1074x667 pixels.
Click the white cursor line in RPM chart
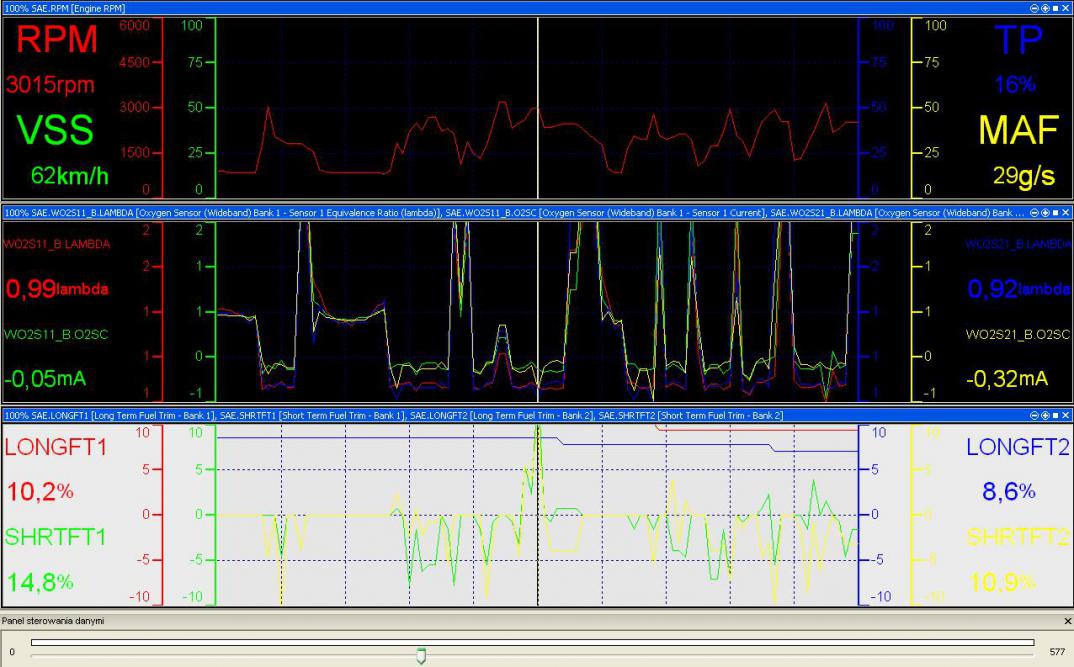click(x=538, y=108)
